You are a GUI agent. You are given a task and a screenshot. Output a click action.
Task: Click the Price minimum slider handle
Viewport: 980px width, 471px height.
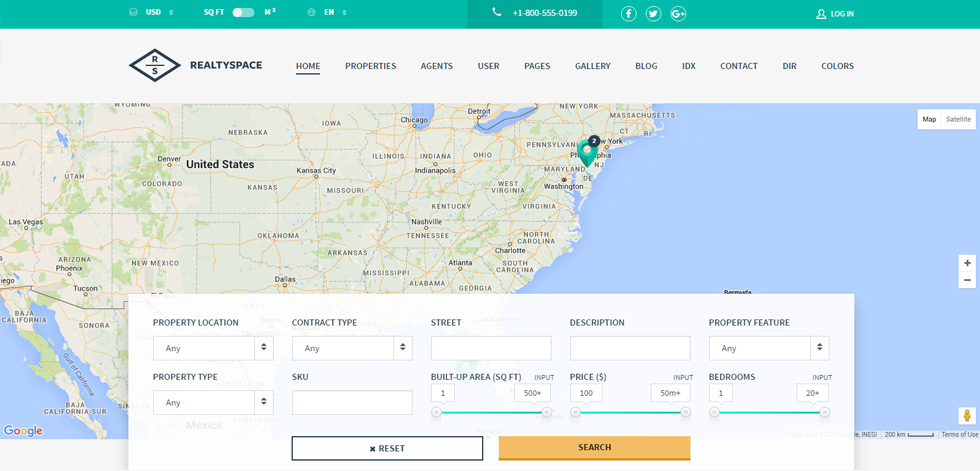pyautogui.click(x=575, y=412)
